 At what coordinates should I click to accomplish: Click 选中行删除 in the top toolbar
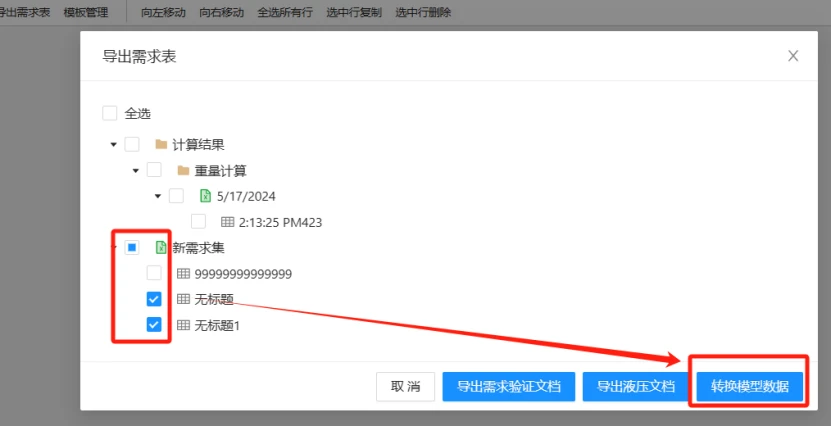423,12
